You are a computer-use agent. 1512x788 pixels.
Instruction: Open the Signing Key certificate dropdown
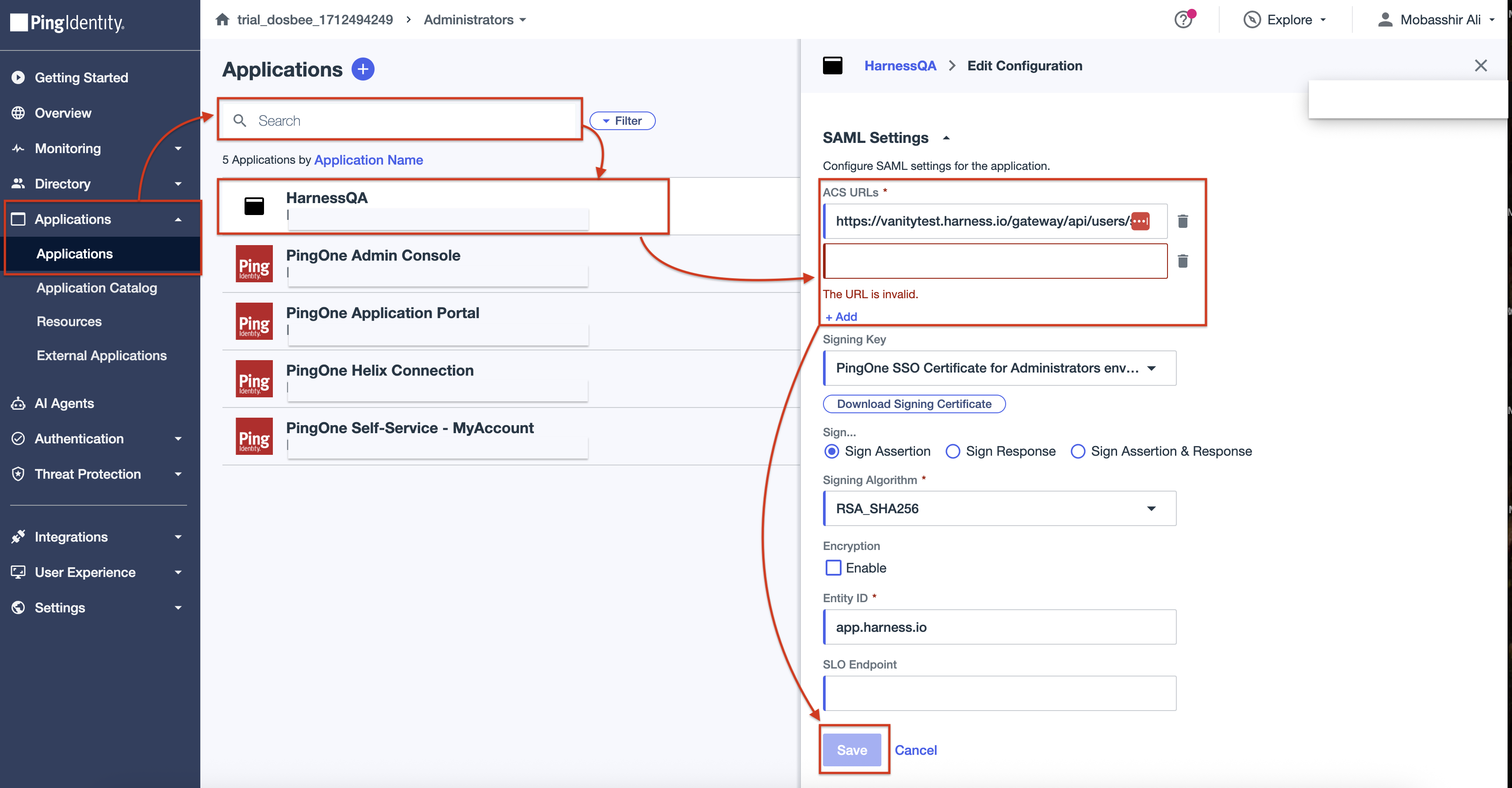click(x=999, y=368)
